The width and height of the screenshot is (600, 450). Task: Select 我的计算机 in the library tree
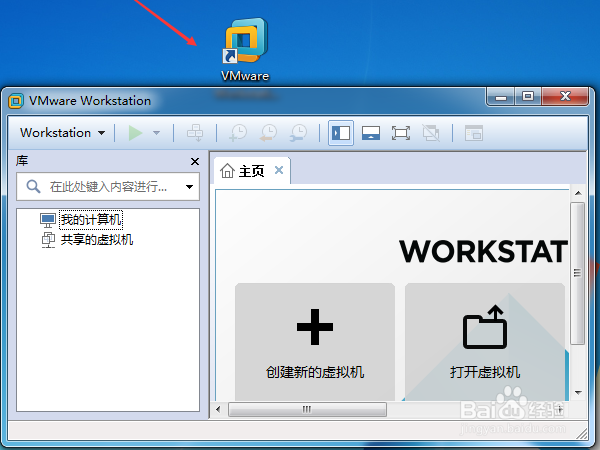point(91,220)
